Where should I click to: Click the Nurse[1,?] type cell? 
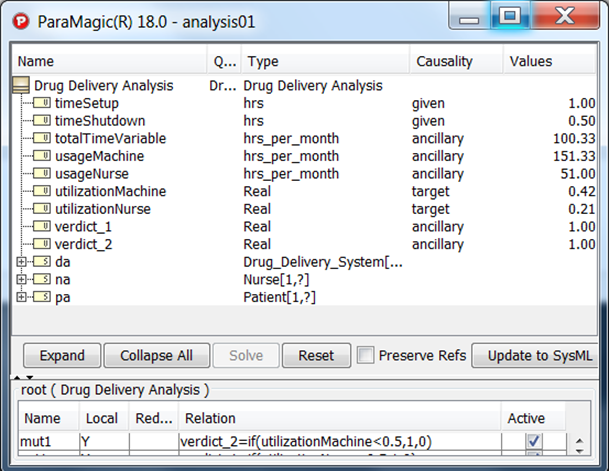click(276, 280)
